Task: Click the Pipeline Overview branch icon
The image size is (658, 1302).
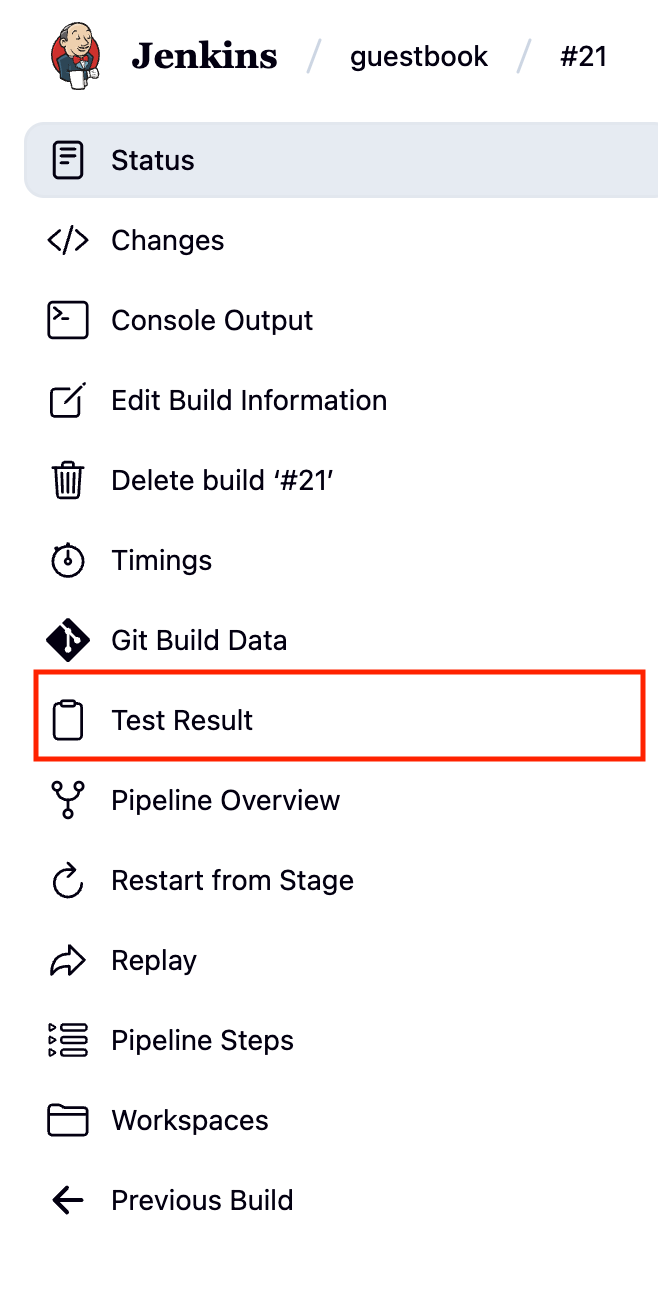Action: pos(68,800)
